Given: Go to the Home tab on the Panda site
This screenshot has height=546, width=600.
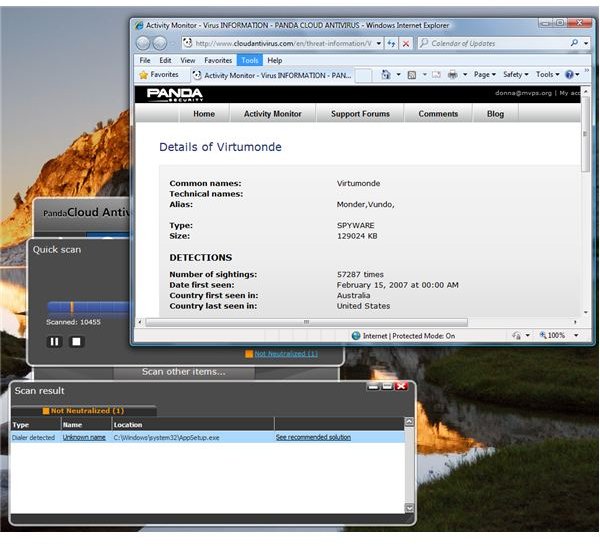Looking at the screenshot, I should coord(204,114).
